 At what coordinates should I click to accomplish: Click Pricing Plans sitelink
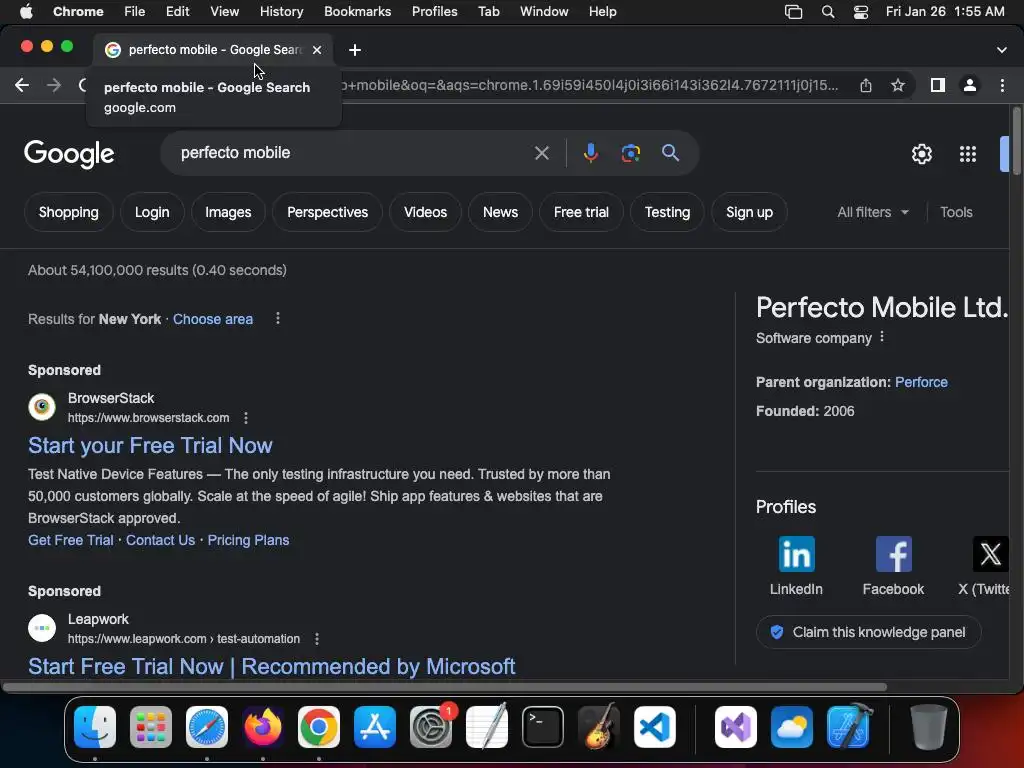pyautogui.click(x=248, y=540)
